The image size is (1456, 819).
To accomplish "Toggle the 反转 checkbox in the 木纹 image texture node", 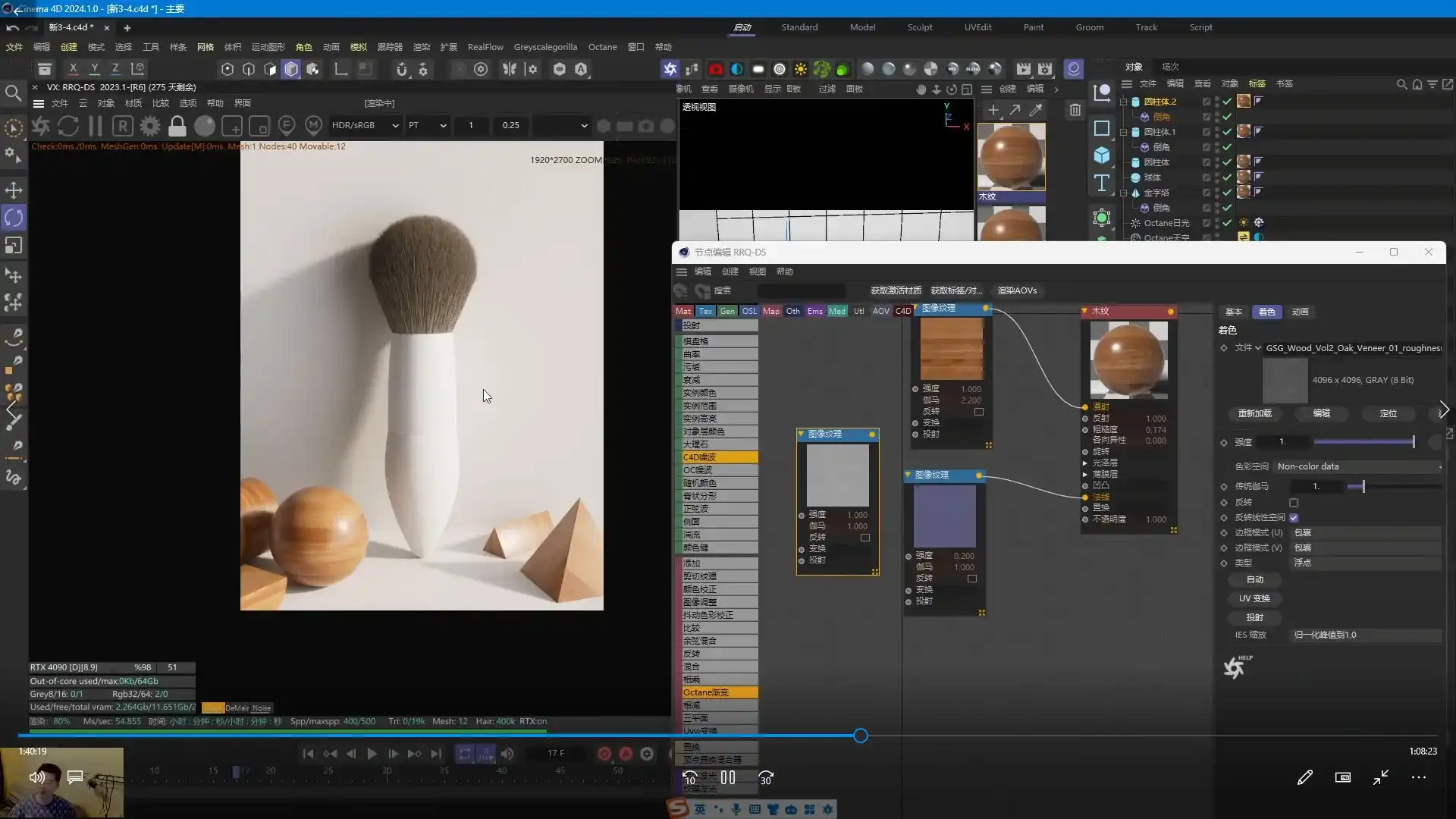I will point(979,412).
